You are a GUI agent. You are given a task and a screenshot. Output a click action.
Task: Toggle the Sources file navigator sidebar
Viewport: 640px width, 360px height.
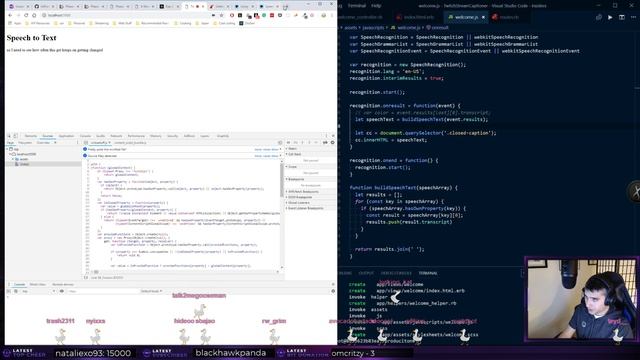tap(86, 142)
